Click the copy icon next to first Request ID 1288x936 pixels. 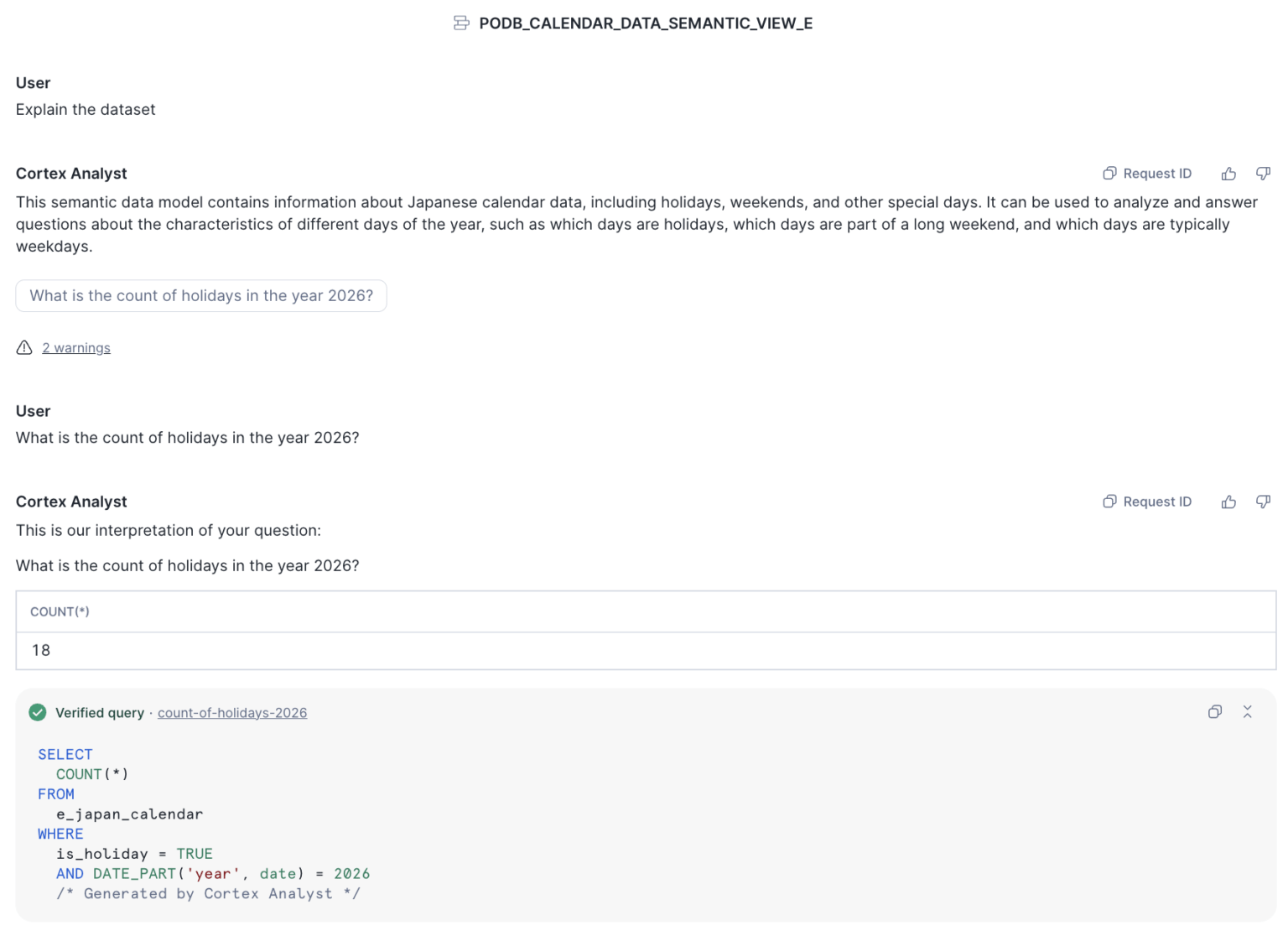[x=1109, y=173]
